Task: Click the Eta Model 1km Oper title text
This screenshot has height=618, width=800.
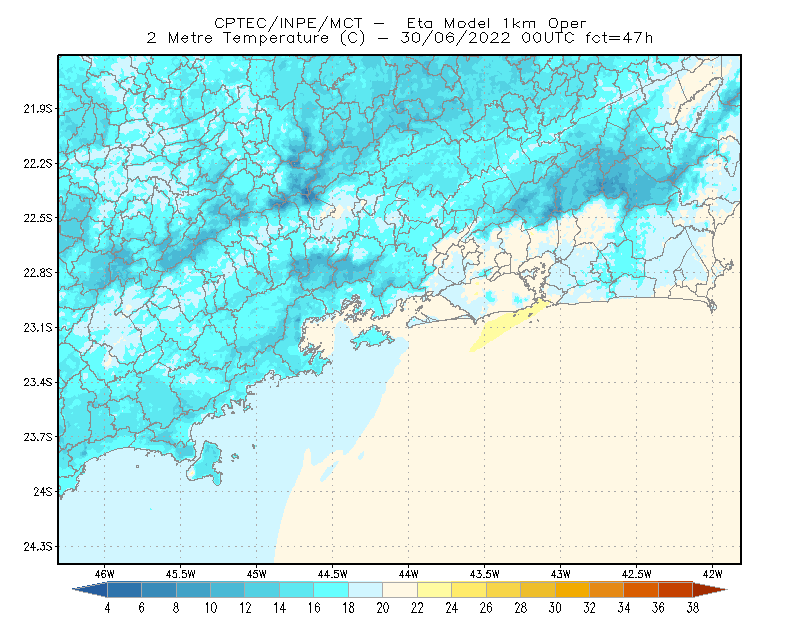Action: (496, 23)
